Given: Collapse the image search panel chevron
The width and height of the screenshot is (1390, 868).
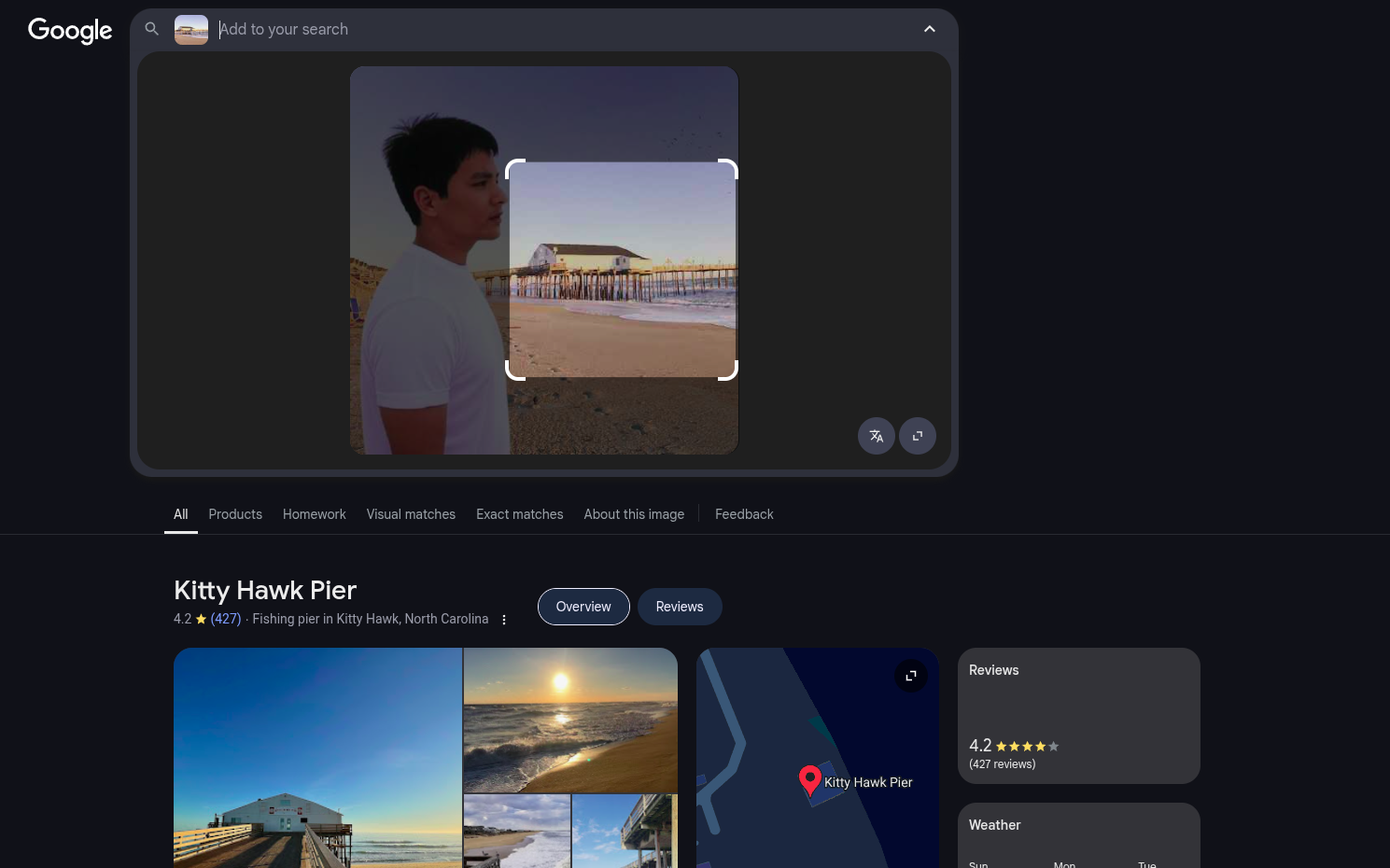Looking at the screenshot, I should 929,29.
